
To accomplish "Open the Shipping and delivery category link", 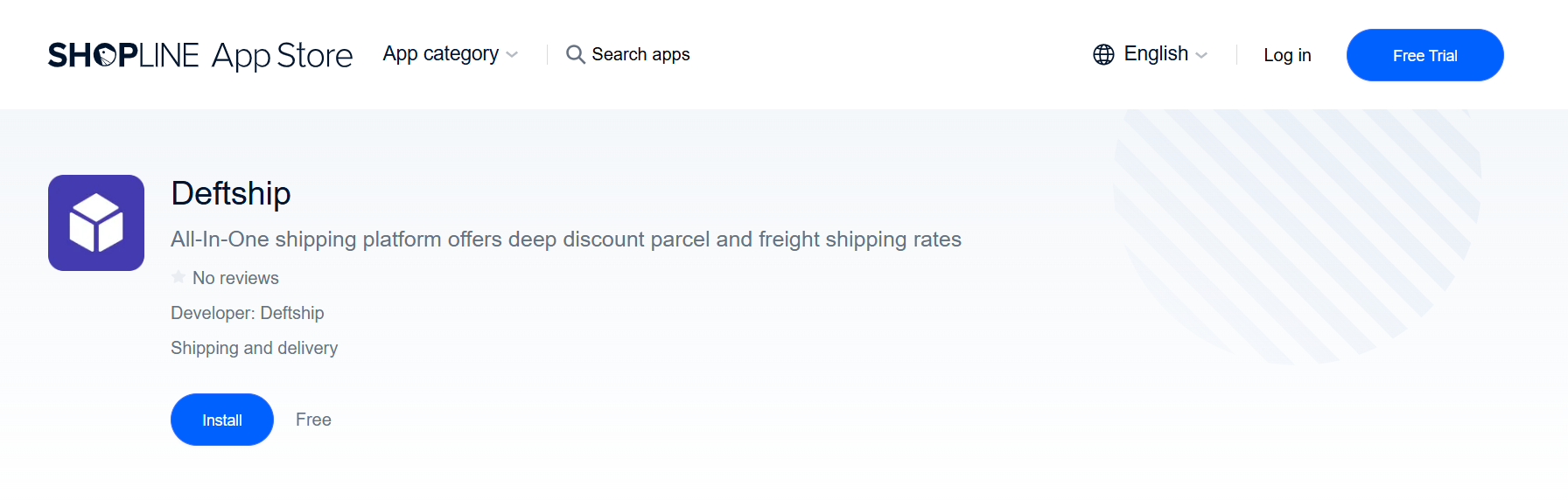I will click(255, 348).
